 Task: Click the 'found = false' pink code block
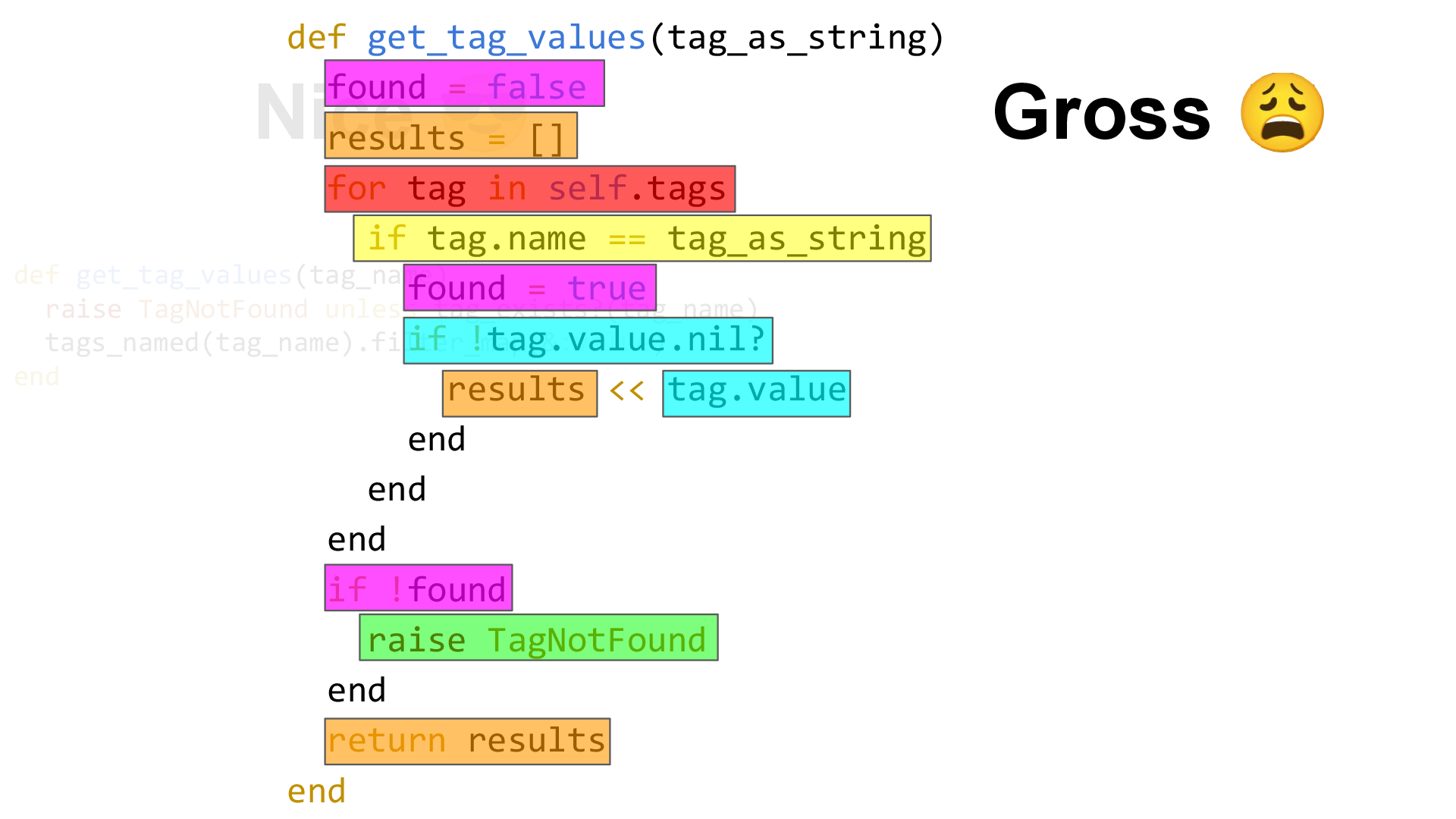point(463,88)
